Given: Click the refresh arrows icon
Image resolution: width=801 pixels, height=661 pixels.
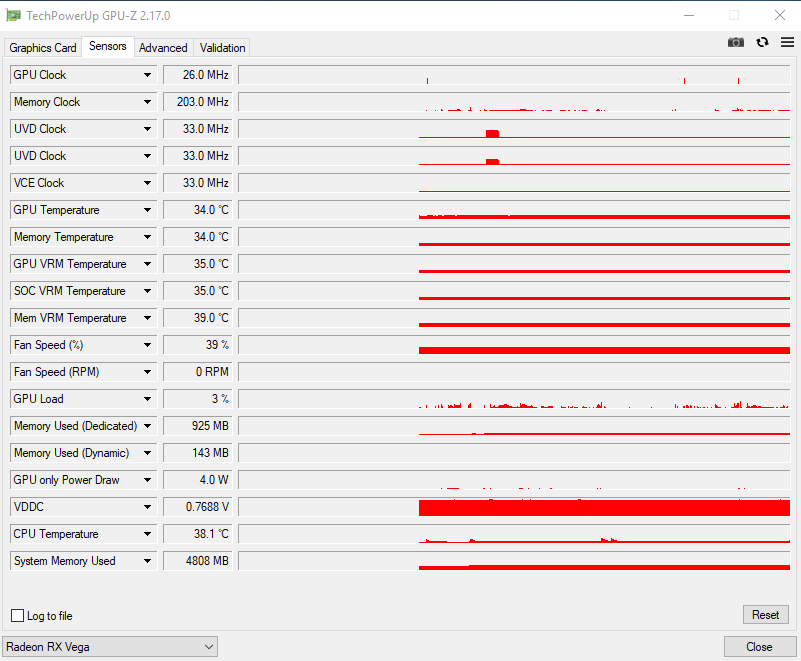Looking at the screenshot, I should pyautogui.click(x=762, y=42).
